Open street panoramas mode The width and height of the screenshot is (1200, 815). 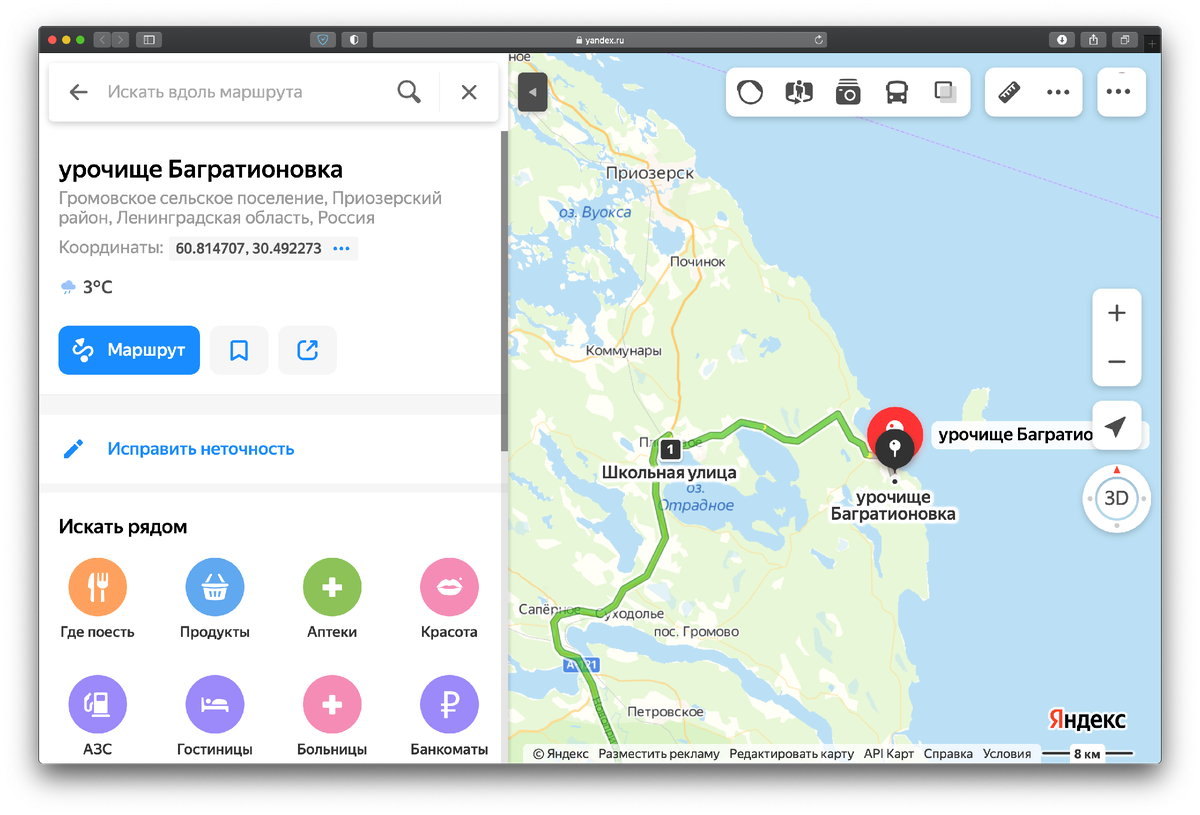(797, 91)
